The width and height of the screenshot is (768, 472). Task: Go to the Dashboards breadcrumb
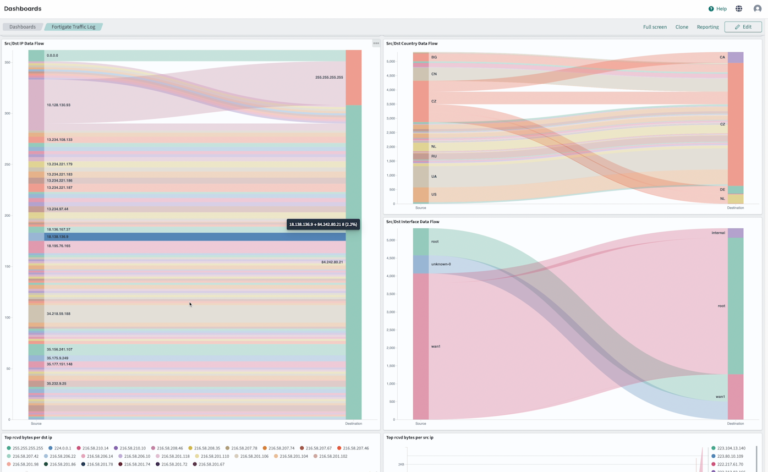[x=22, y=27]
